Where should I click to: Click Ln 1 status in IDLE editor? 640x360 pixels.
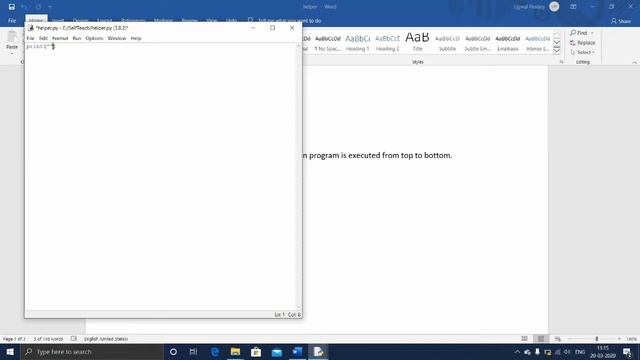coord(279,315)
